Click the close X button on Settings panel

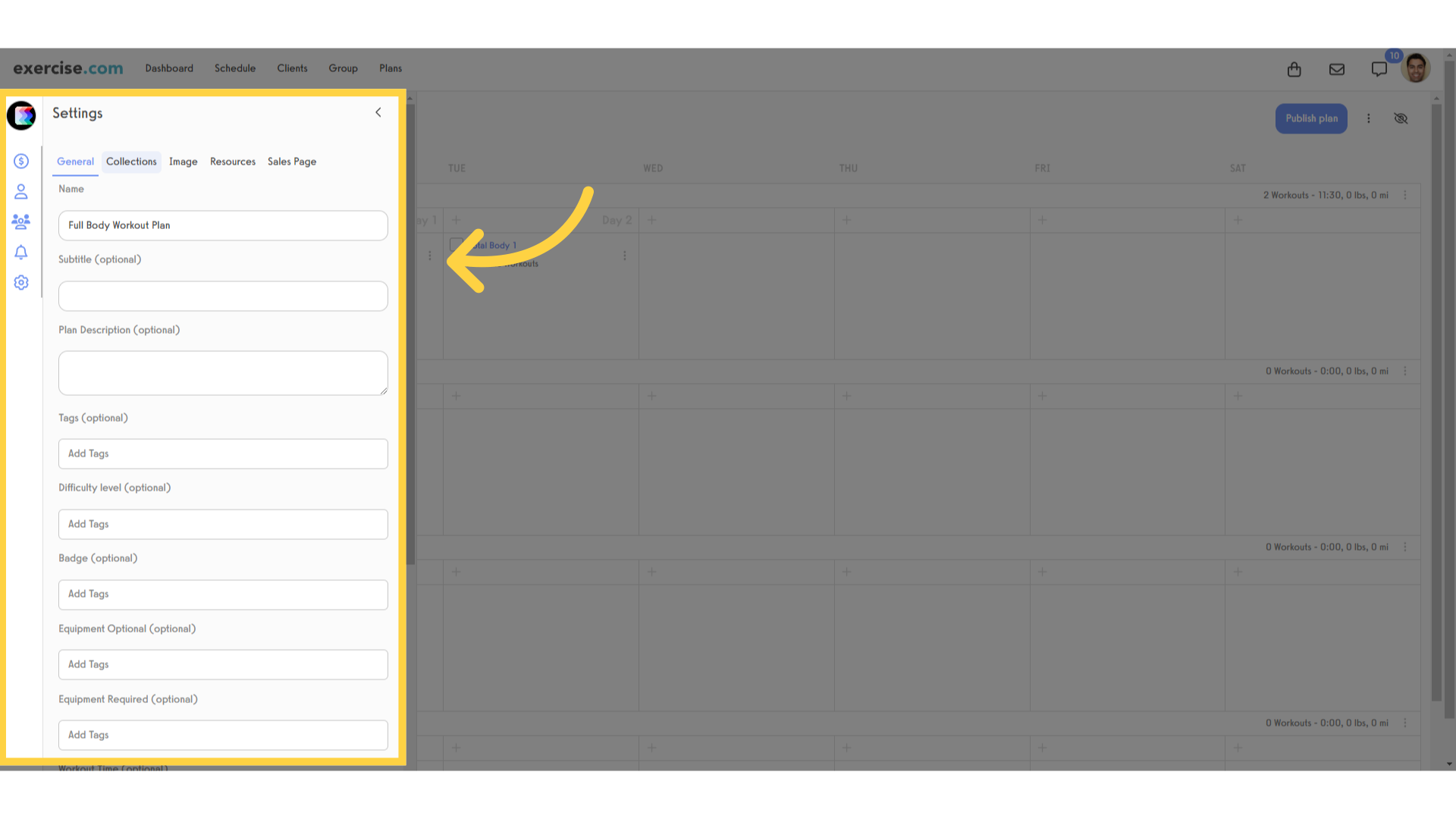click(x=378, y=112)
